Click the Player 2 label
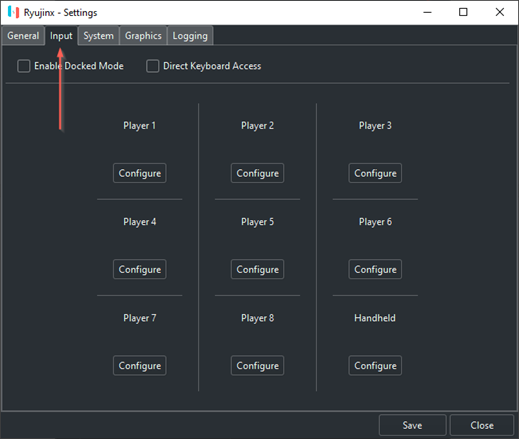This screenshot has width=519, height=439. [257, 126]
